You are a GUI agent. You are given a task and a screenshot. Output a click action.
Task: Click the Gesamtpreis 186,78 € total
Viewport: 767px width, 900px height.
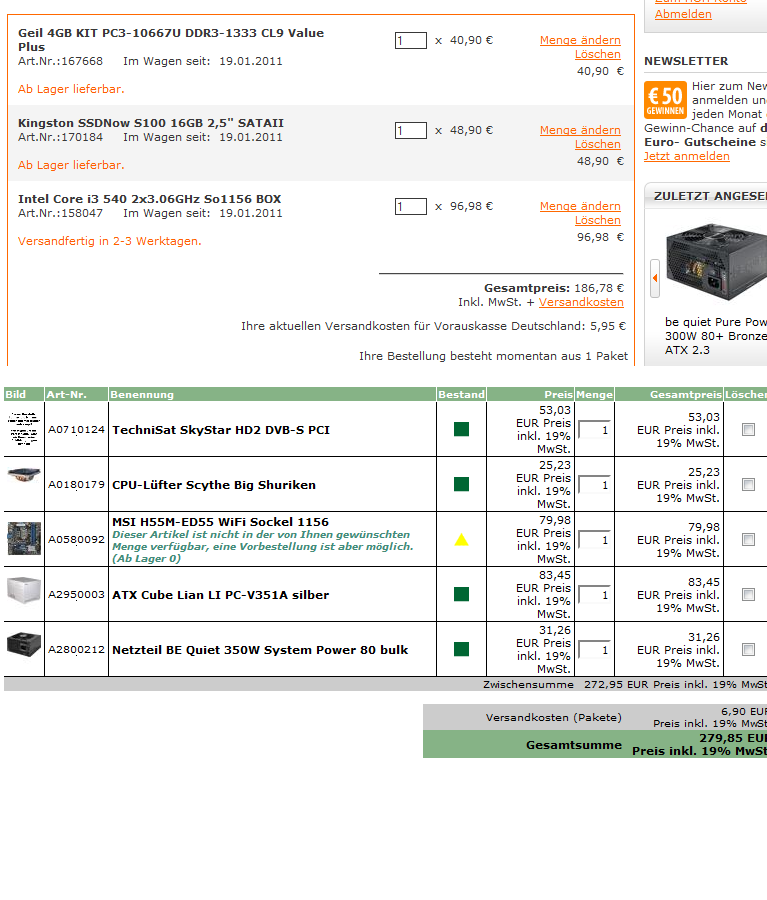click(x=554, y=288)
